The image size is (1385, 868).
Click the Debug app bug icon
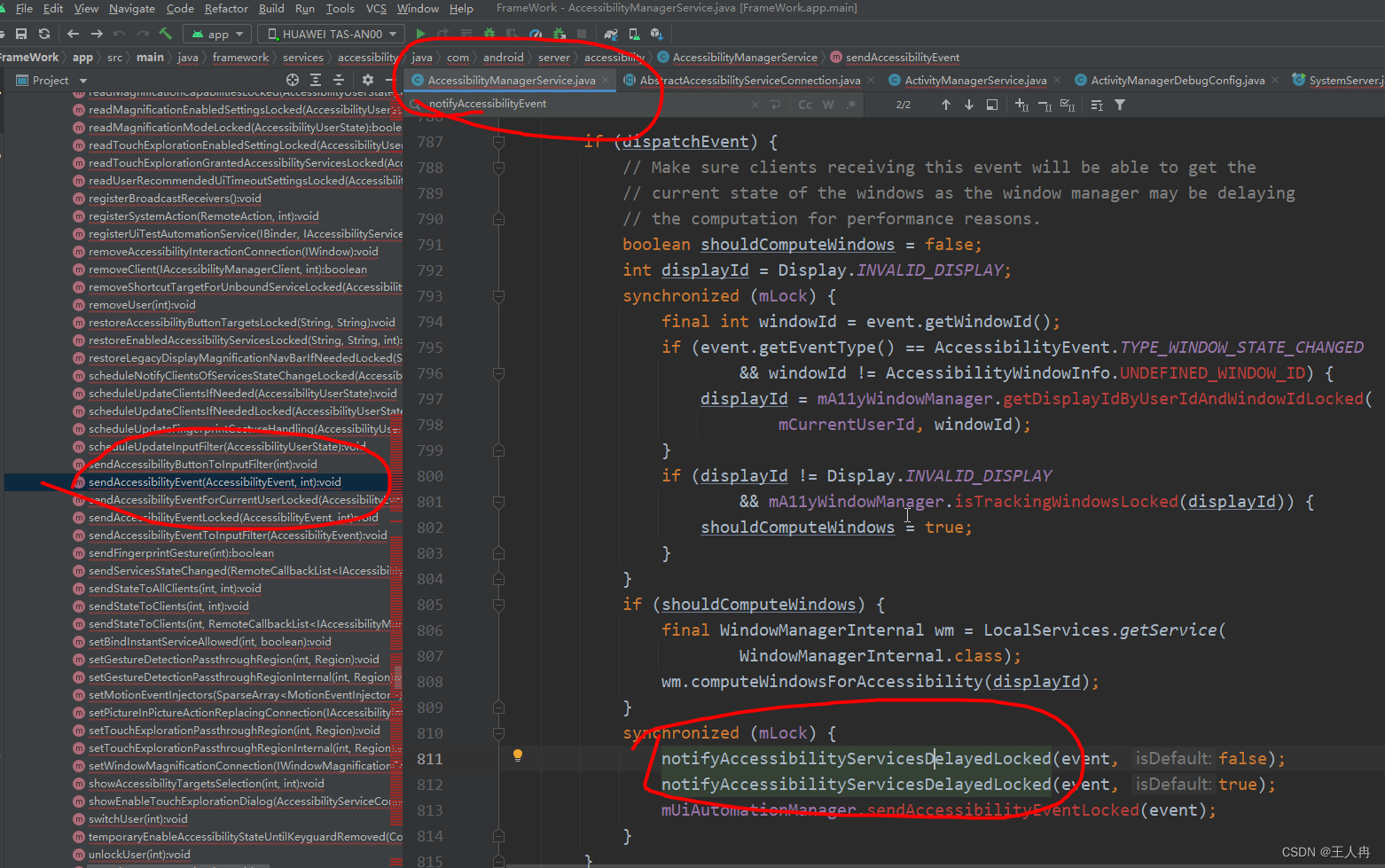click(489, 34)
